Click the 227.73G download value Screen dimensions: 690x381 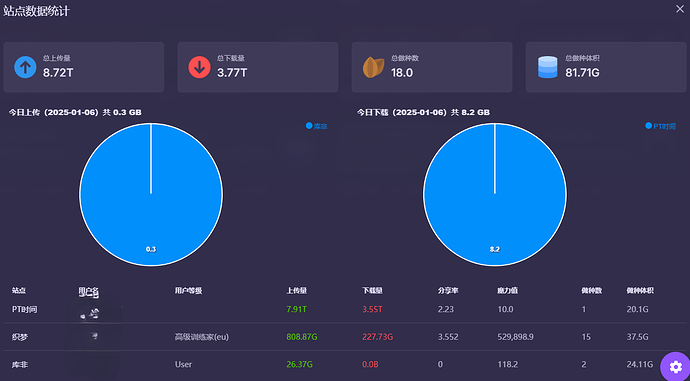378,337
